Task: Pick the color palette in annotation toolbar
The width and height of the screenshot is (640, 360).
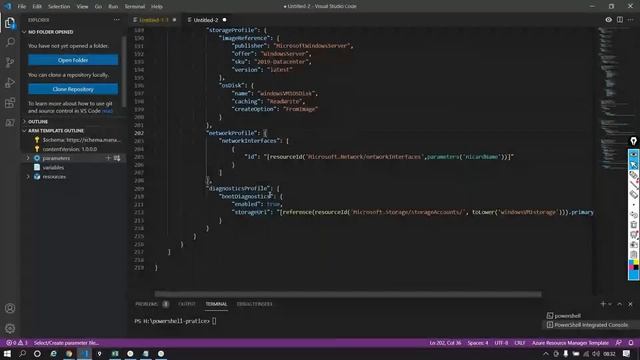Action: click(633, 265)
